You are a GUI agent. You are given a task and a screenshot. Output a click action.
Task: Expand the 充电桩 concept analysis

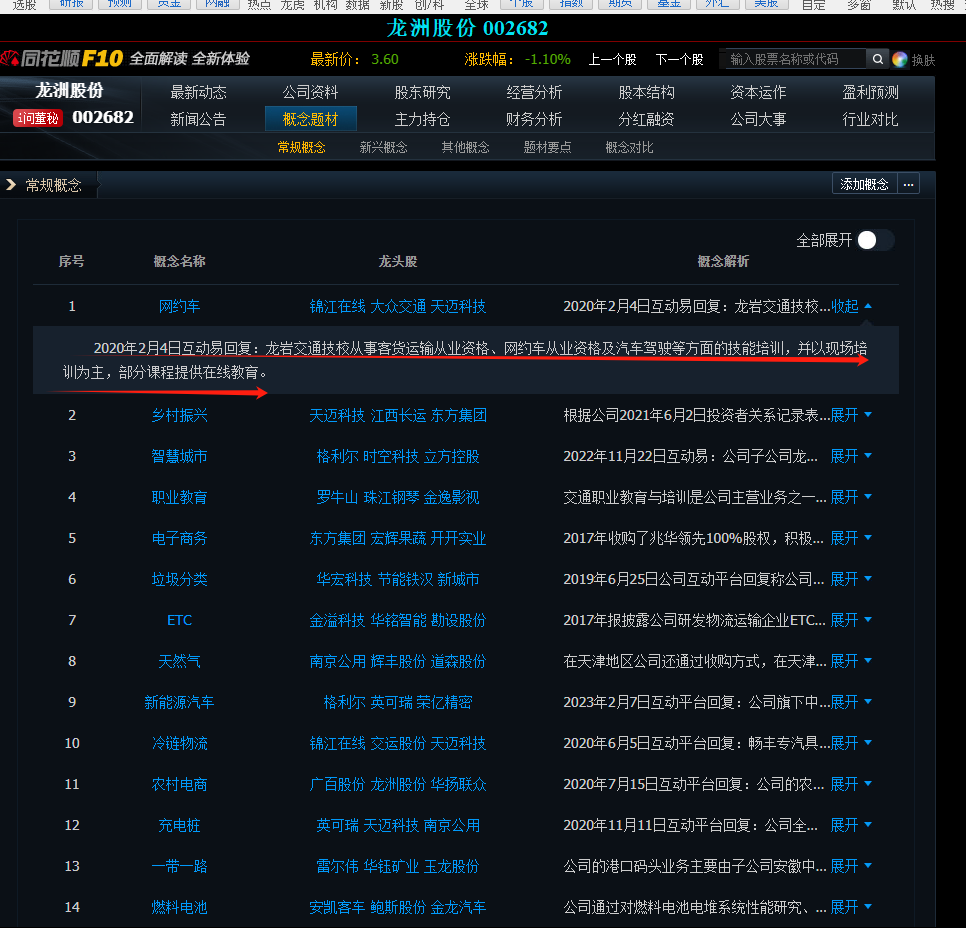[851, 825]
